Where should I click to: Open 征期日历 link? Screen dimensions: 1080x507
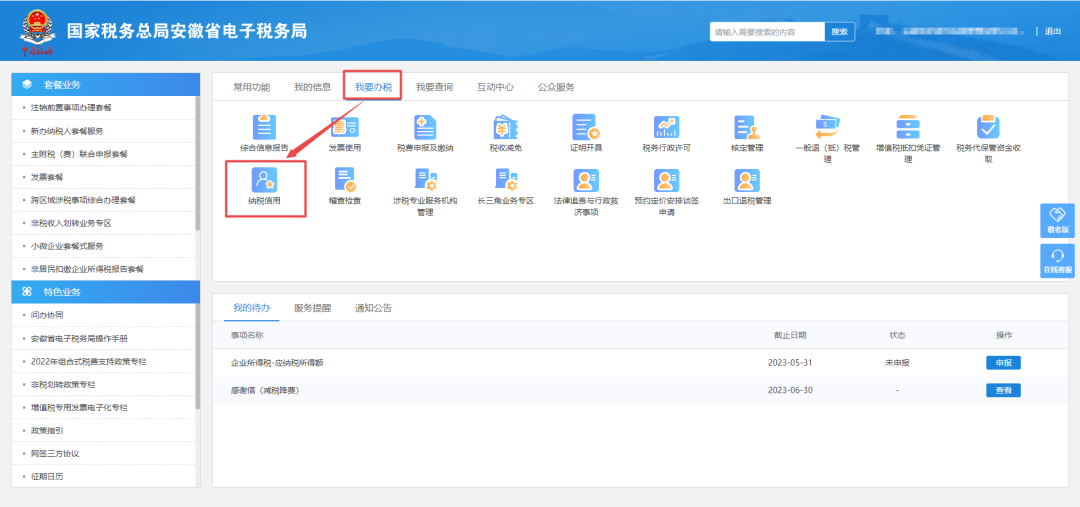pos(47,477)
